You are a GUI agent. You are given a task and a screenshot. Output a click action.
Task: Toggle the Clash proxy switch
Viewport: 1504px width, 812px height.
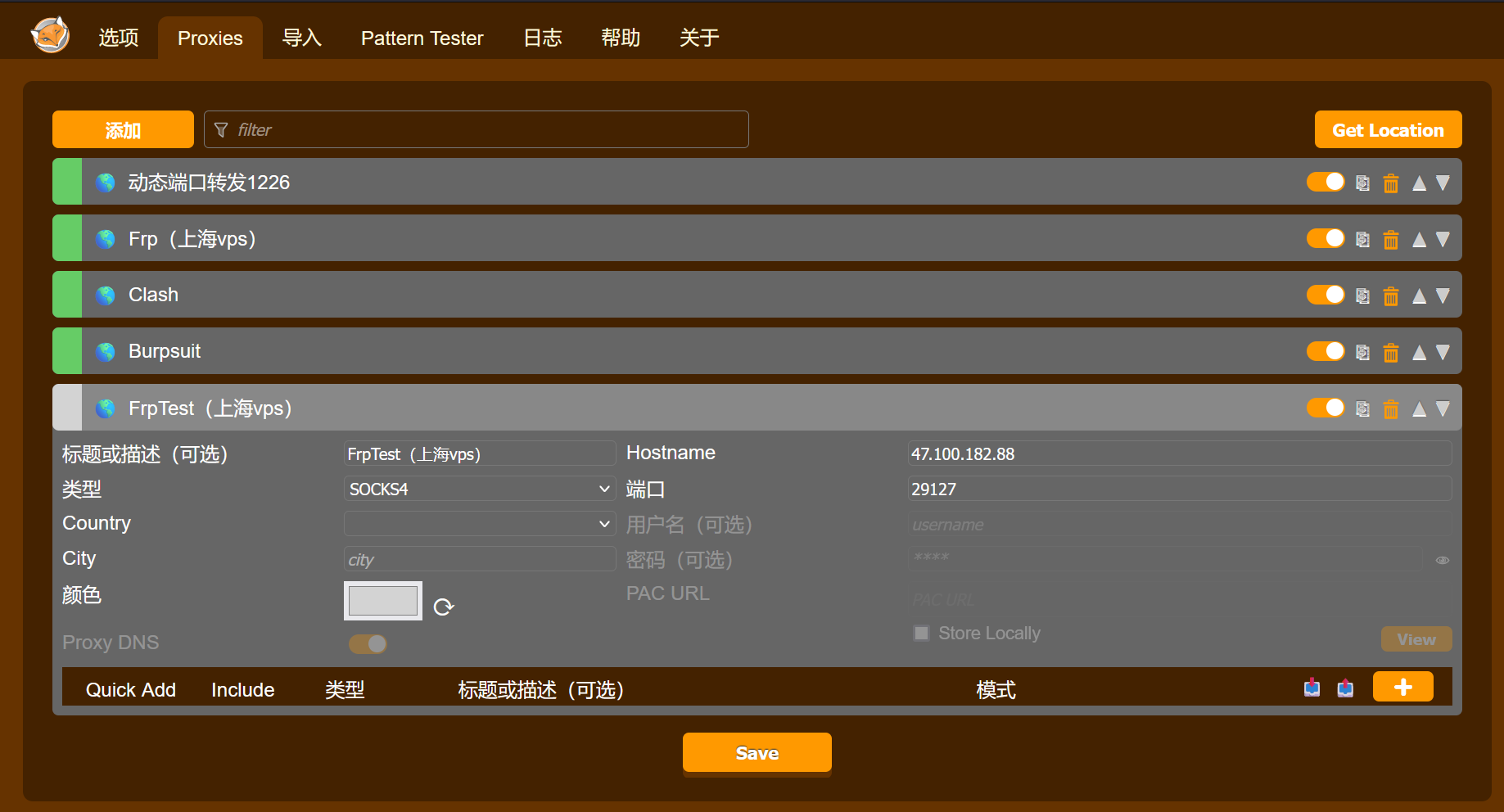tap(1326, 295)
